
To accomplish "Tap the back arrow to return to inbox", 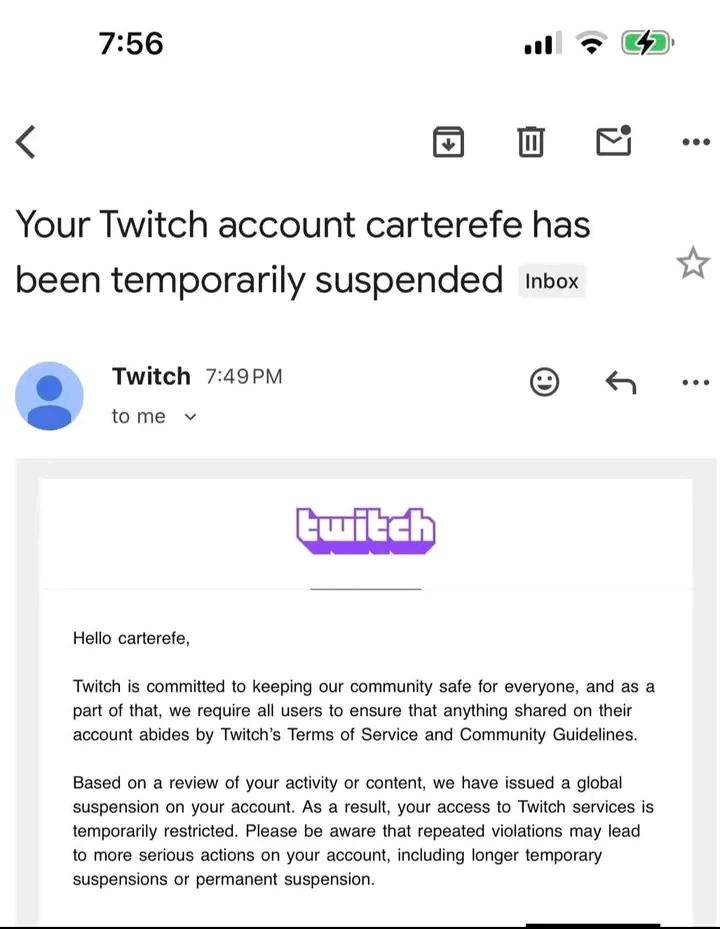I will 27,143.
